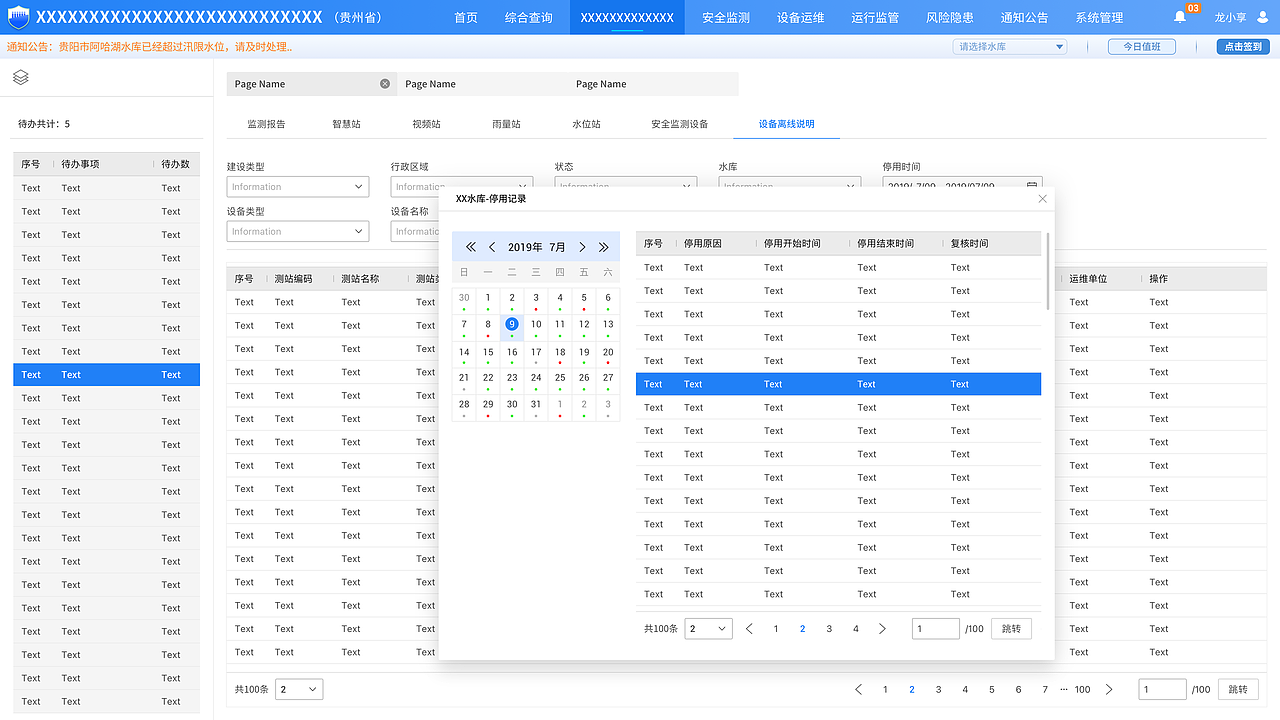Screen dimensions: 1280x720
Task: Open the 安全监测 menu item
Action: click(726, 18)
